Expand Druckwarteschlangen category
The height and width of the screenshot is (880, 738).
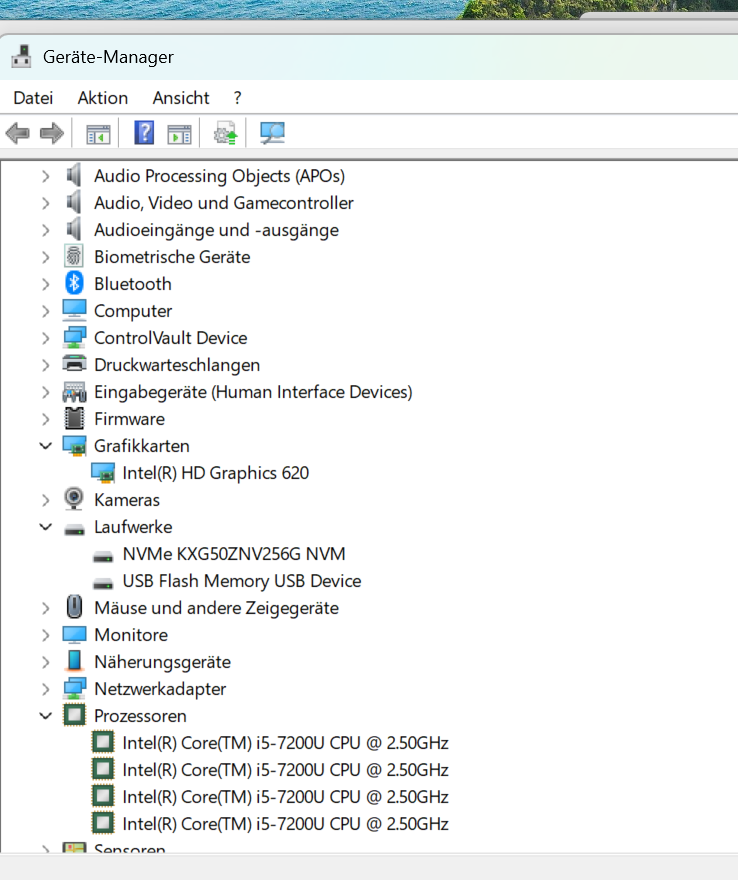click(x=45, y=365)
